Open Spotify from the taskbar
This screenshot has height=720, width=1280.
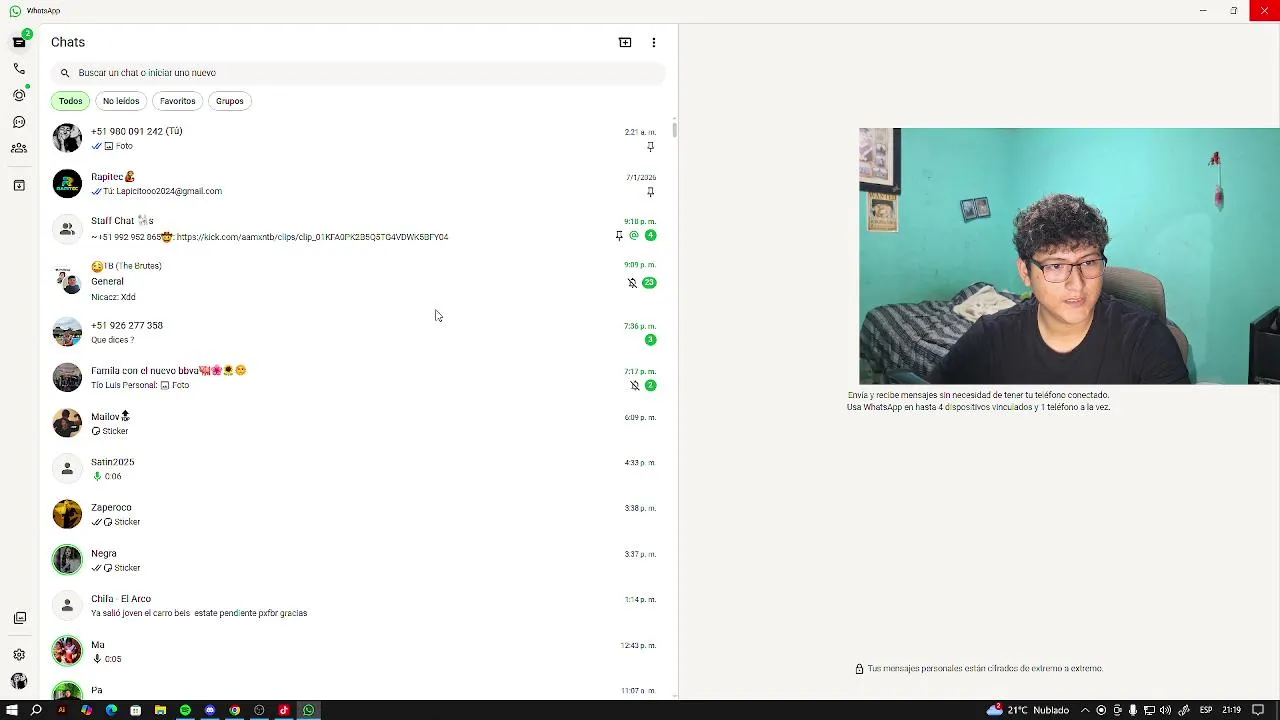[185, 710]
